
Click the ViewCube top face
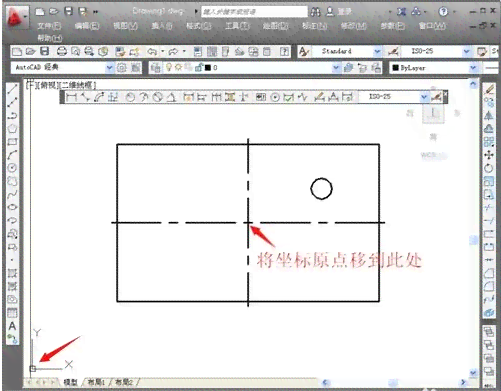(x=433, y=114)
